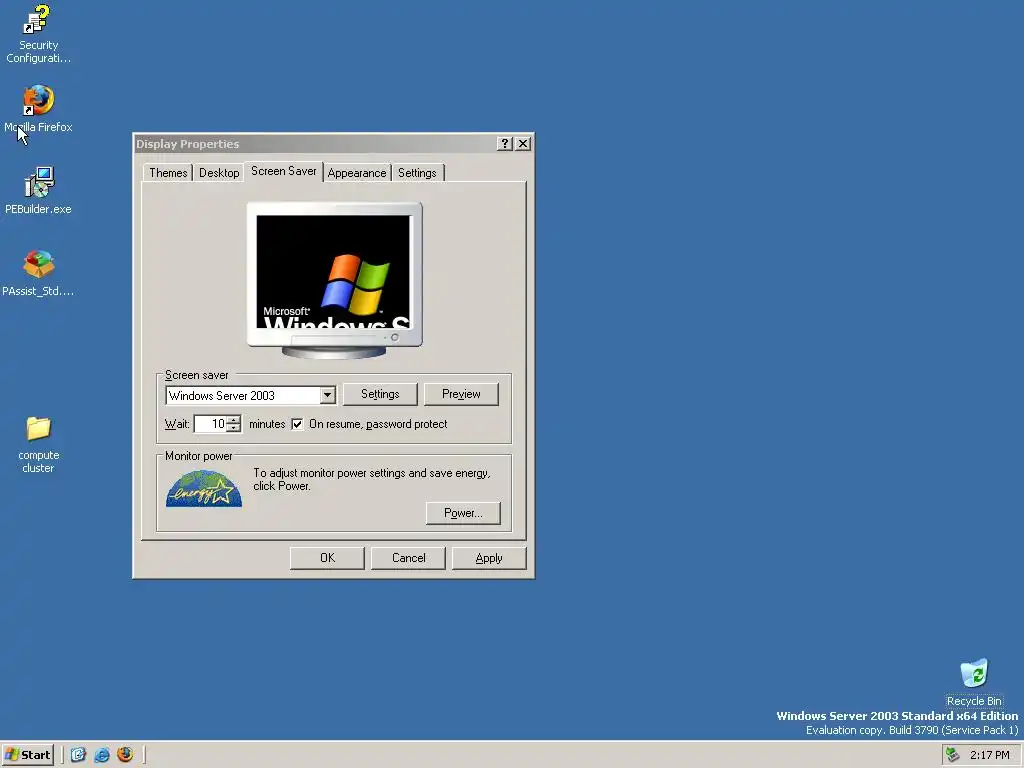Open the Settings tab
This screenshot has height=768, width=1024.
click(x=417, y=173)
